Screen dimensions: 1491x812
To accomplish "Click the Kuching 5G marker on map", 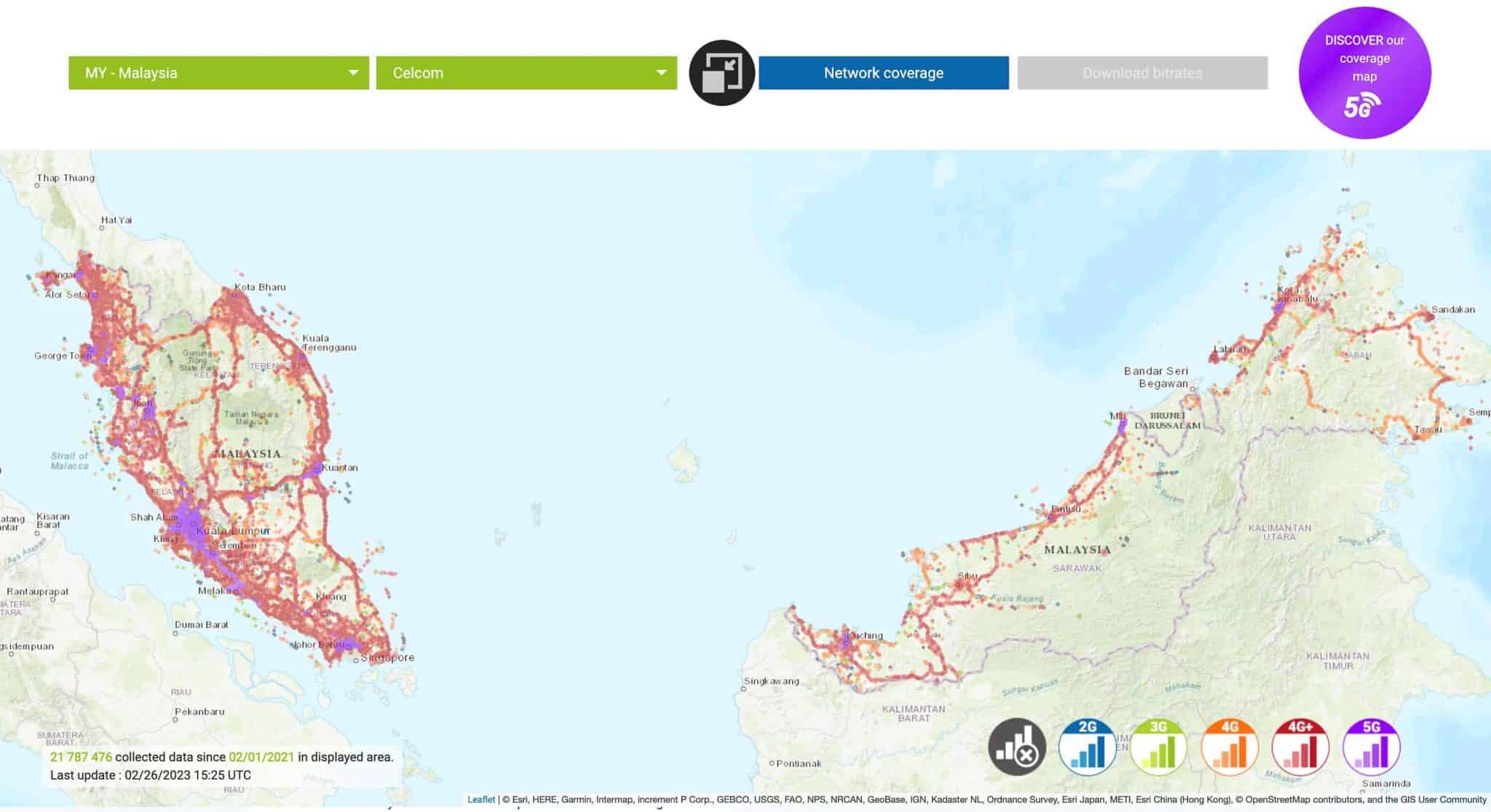I will coord(846,642).
